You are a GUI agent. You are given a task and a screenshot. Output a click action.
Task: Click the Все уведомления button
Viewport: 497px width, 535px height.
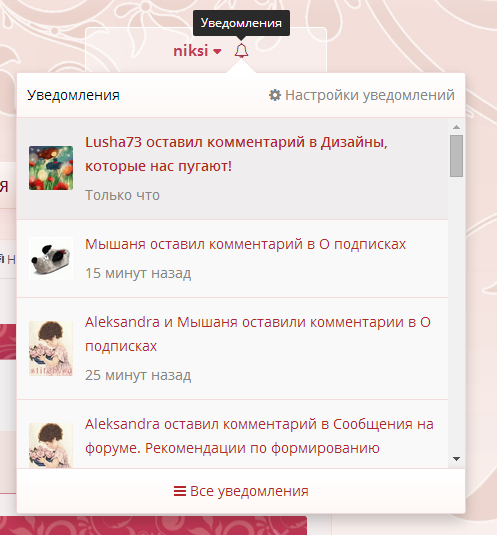(x=241, y=491)
